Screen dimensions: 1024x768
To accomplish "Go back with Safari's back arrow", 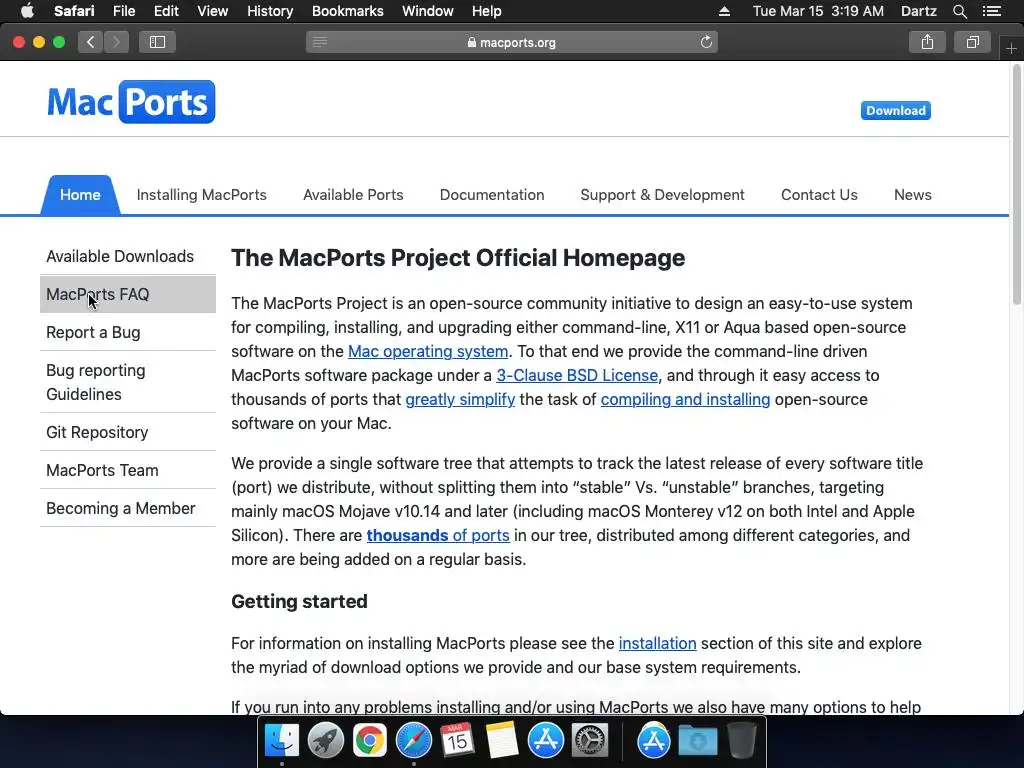I will point(91,42).
